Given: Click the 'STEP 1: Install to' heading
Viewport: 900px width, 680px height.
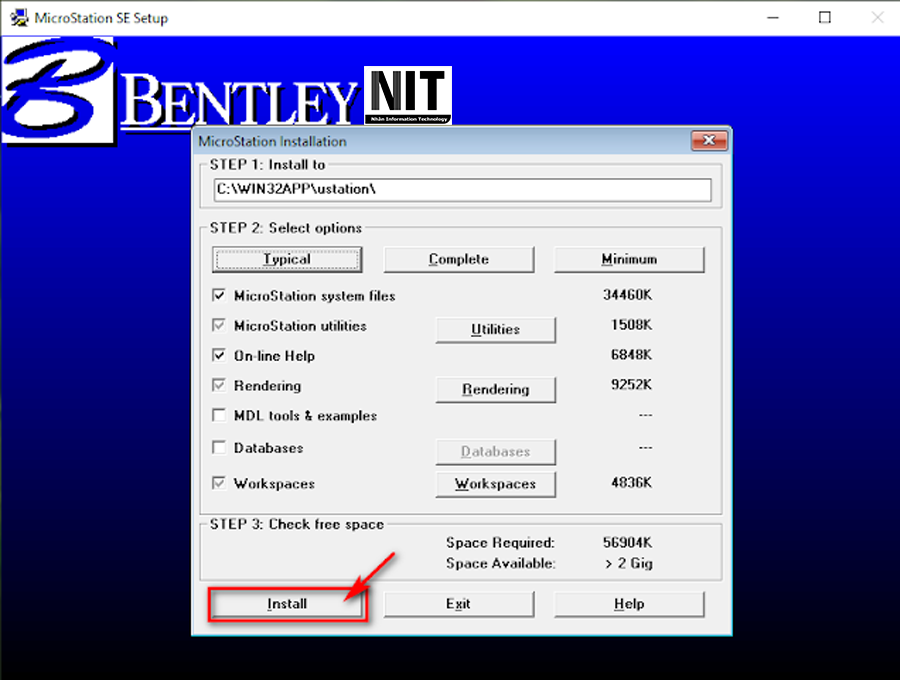Looking at the screenshot, I should (267, 165).
